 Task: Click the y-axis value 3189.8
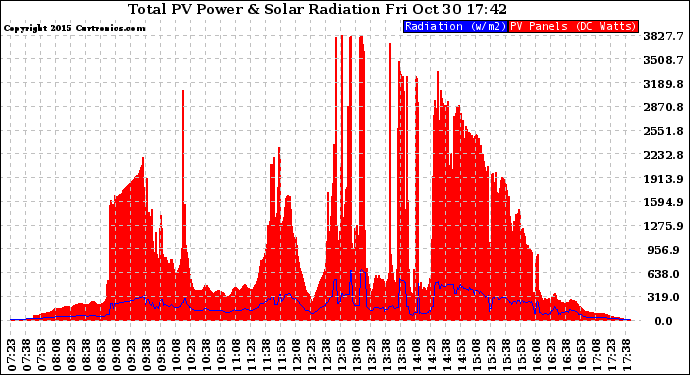coord(664,84)
